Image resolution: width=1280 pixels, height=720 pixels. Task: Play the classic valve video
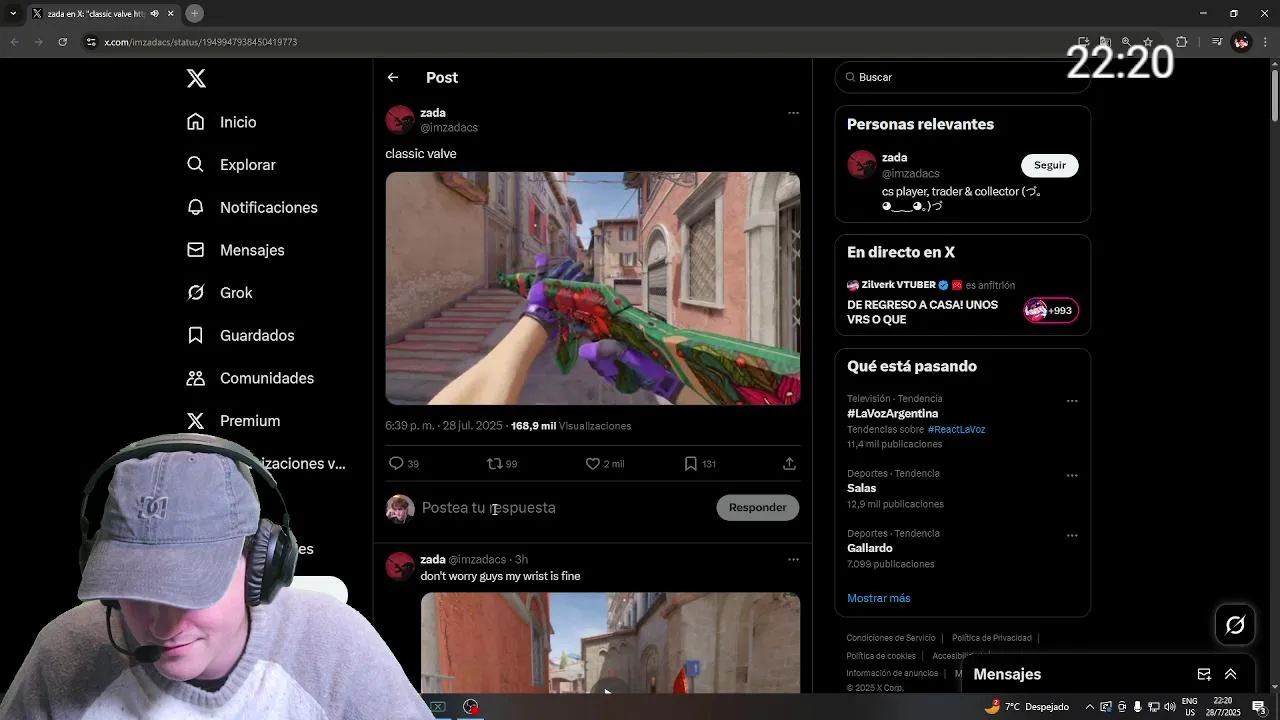(x=593, y=288)
